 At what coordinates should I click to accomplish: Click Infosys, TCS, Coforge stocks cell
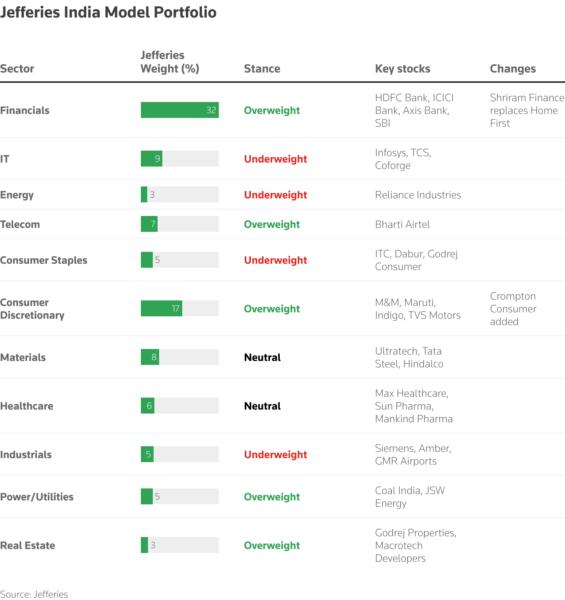(x=403, y=159)
